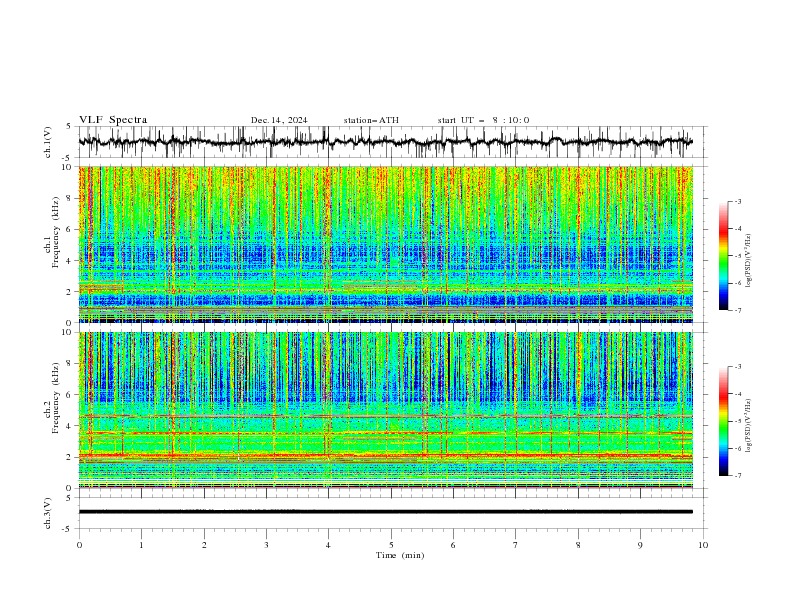Click the ch.2 PSD color scale bar

pyautogui.click(x=724, y=421)
